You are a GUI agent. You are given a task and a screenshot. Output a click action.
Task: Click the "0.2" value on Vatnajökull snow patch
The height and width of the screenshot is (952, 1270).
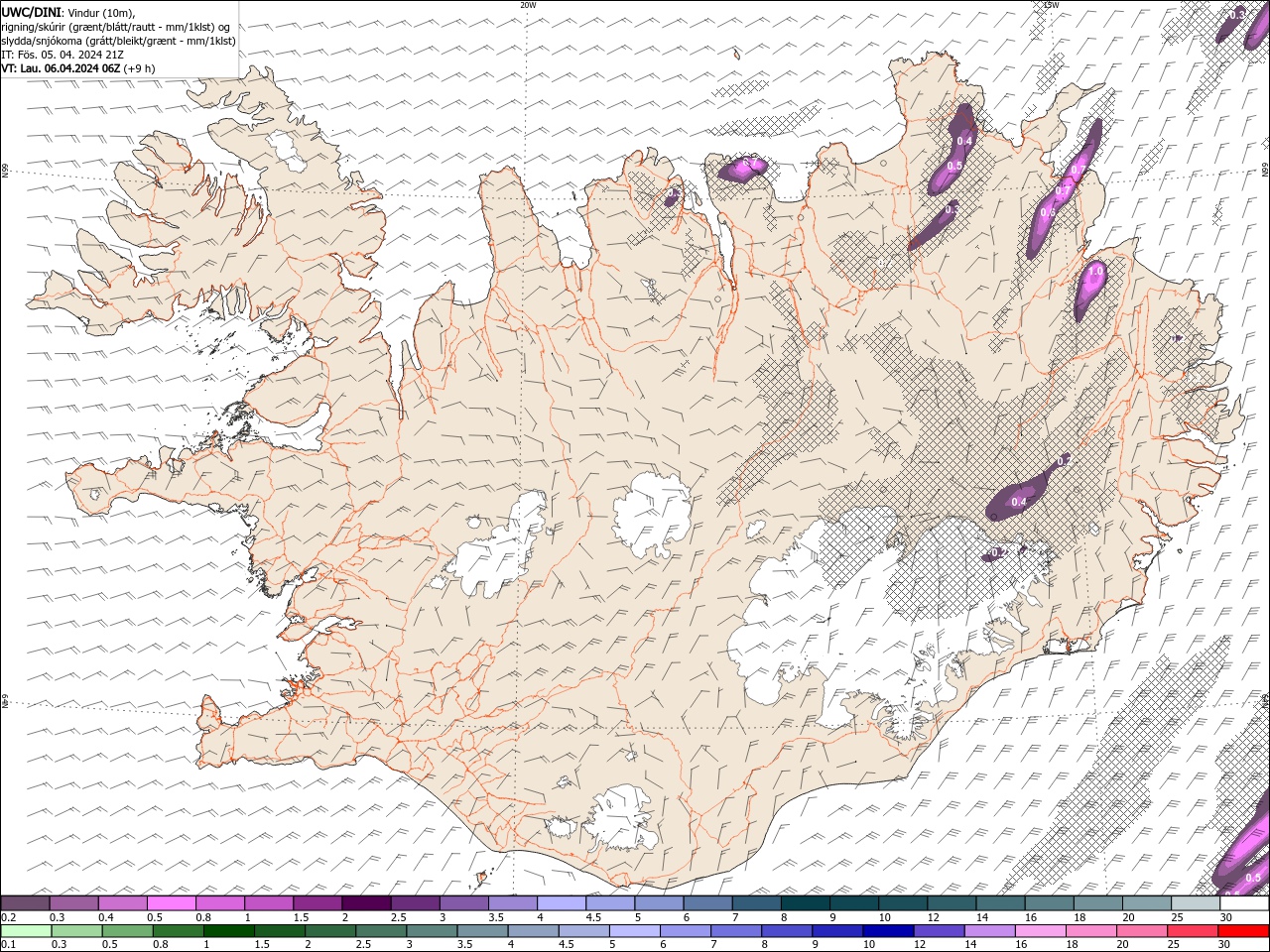[x=999, y=552]
